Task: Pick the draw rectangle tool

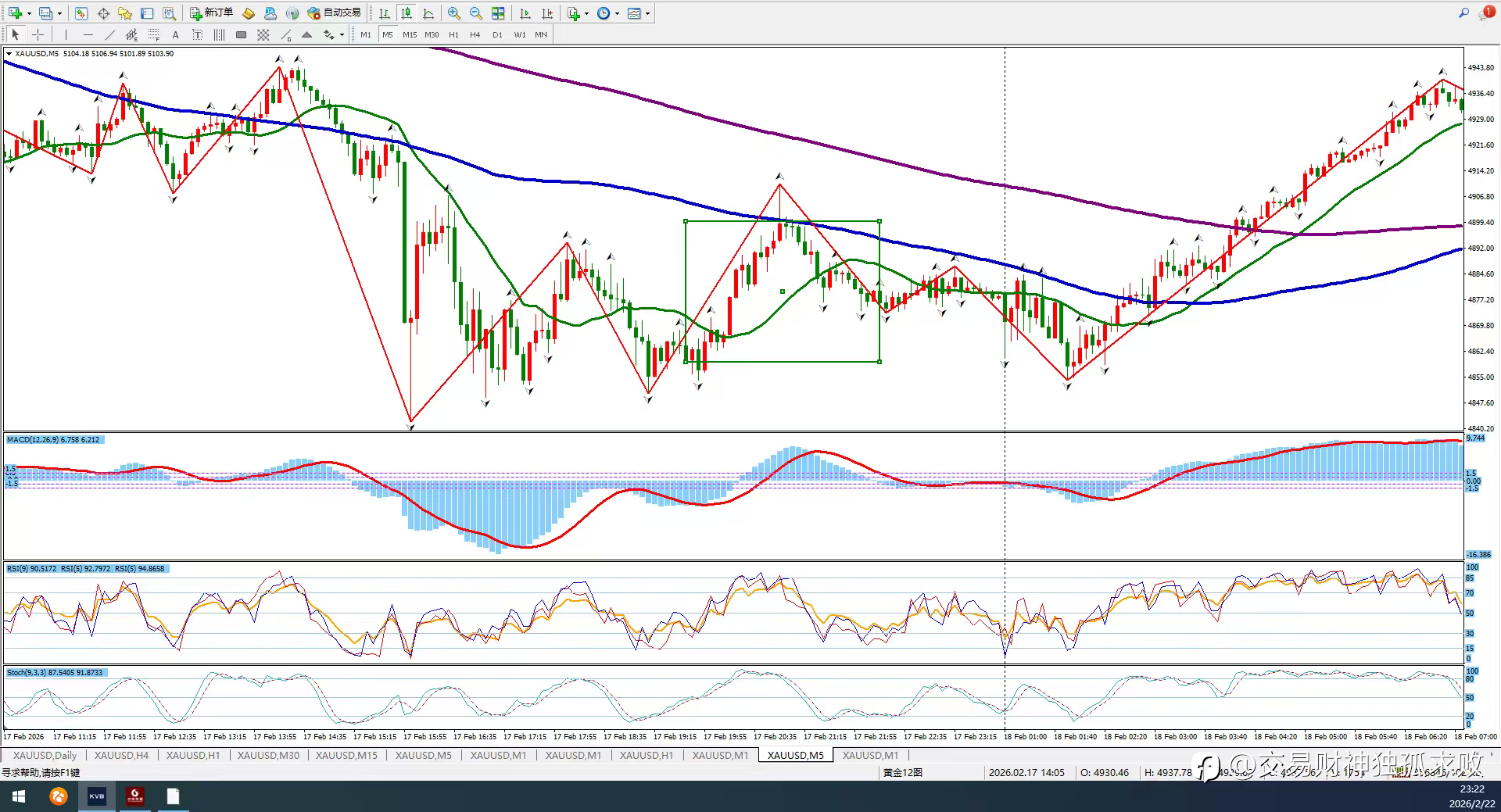Action: coord(241,34)
